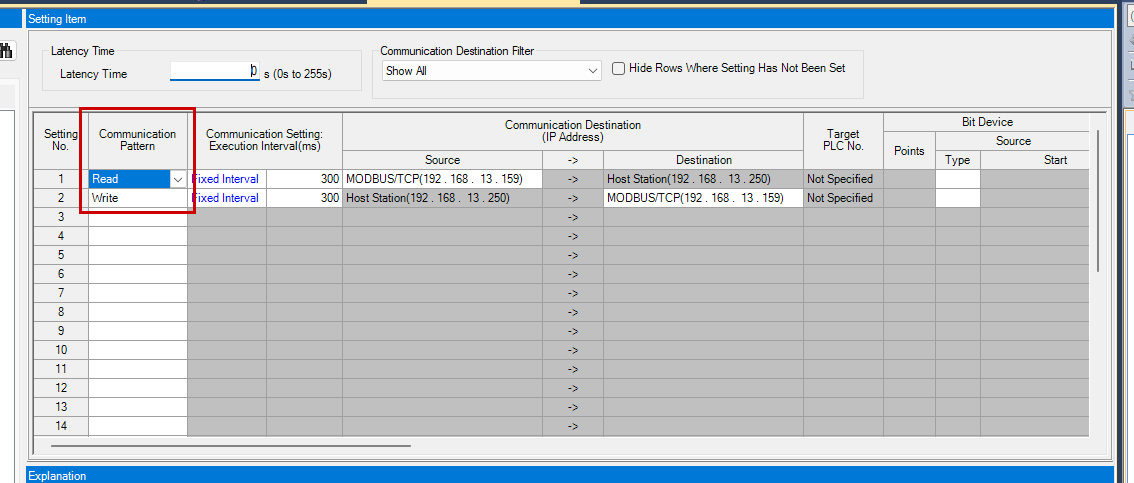Viewport: 1134px width, 483px height.
Task: Click the Communication Pattern column header
Action: point(137,140)
